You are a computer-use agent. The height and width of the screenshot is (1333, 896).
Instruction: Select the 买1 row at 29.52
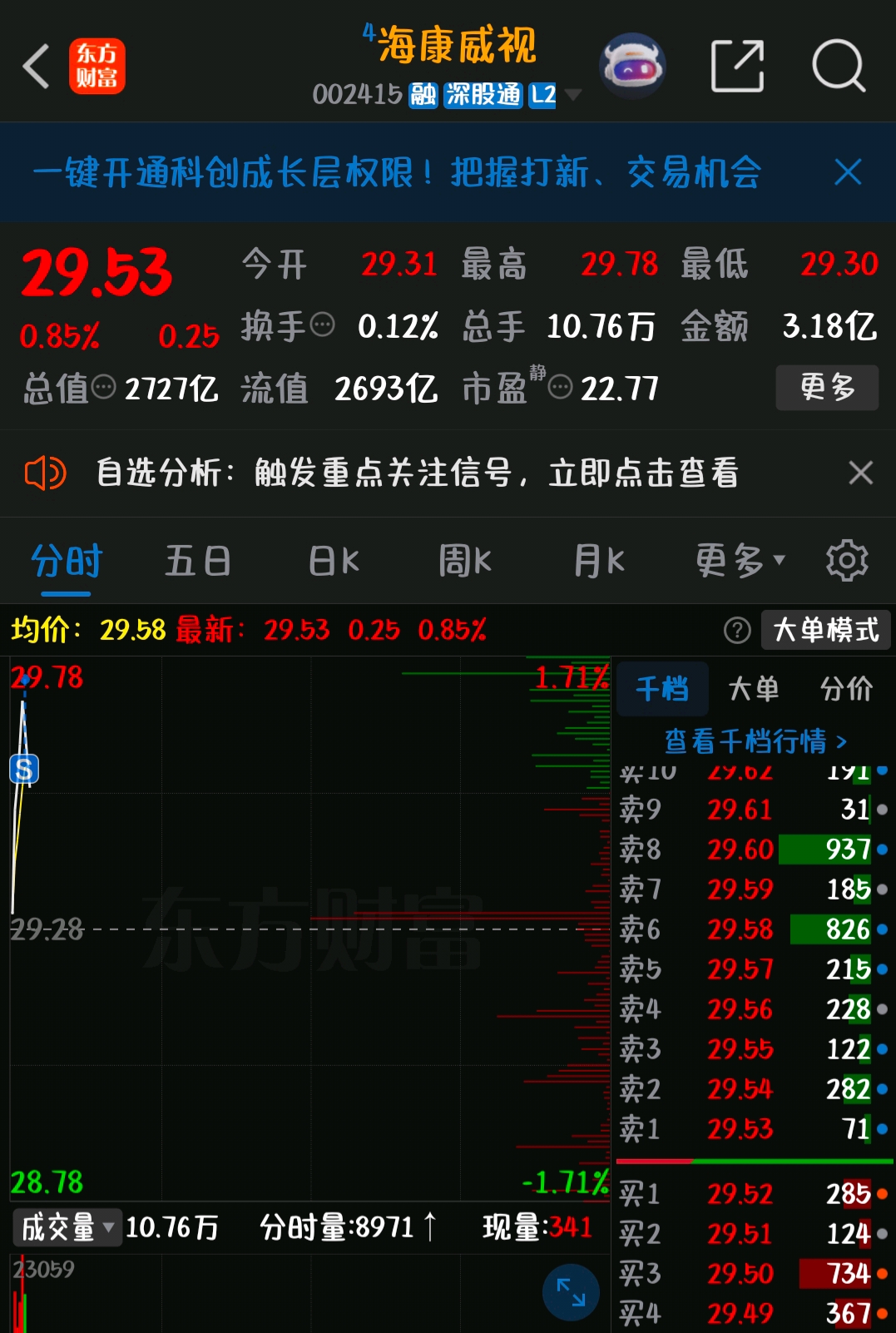coord(755,1193)
